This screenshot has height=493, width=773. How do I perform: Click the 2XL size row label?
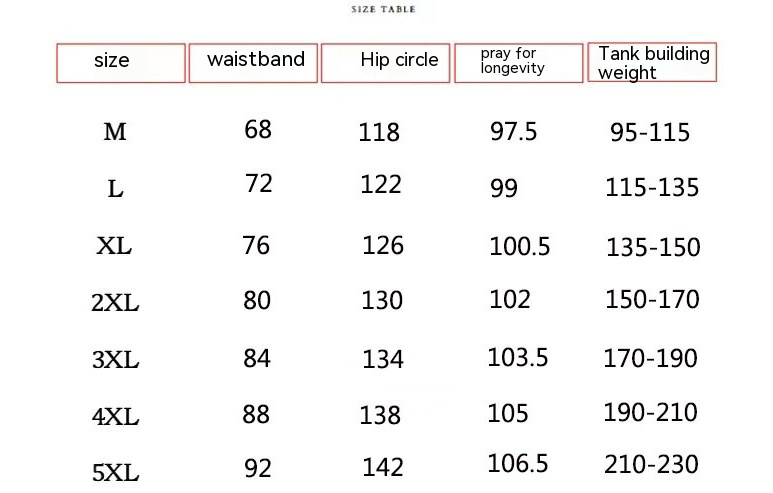tap(115, 303)
